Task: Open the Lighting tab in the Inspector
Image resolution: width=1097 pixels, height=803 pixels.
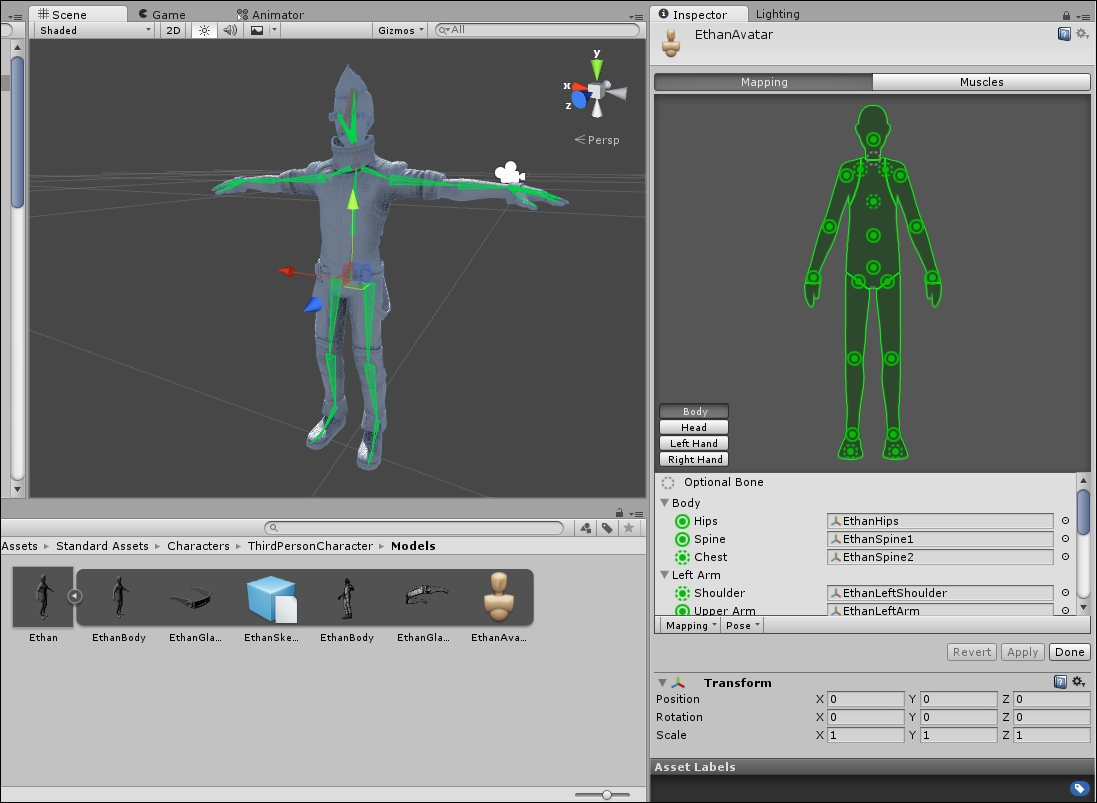Action: tap(778, 14)
